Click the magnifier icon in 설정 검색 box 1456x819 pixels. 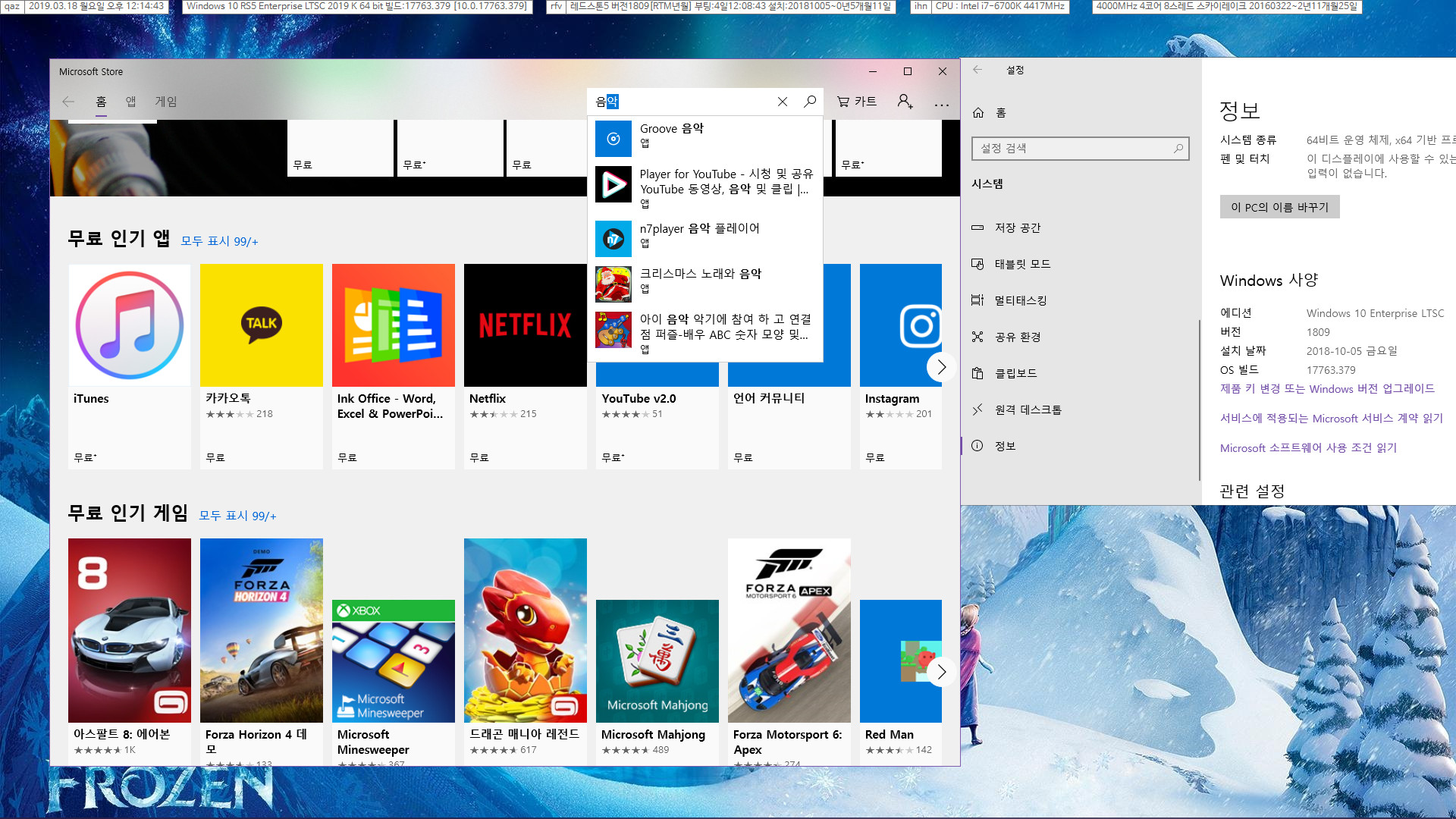point(1178,149)
